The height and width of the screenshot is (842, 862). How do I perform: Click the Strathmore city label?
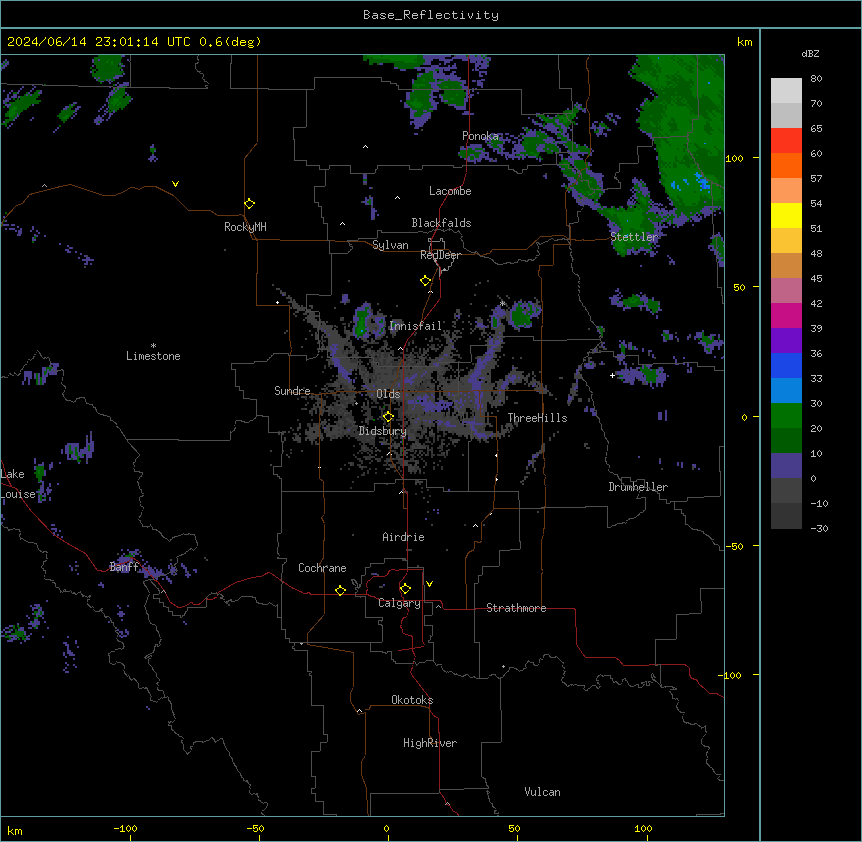516,608
